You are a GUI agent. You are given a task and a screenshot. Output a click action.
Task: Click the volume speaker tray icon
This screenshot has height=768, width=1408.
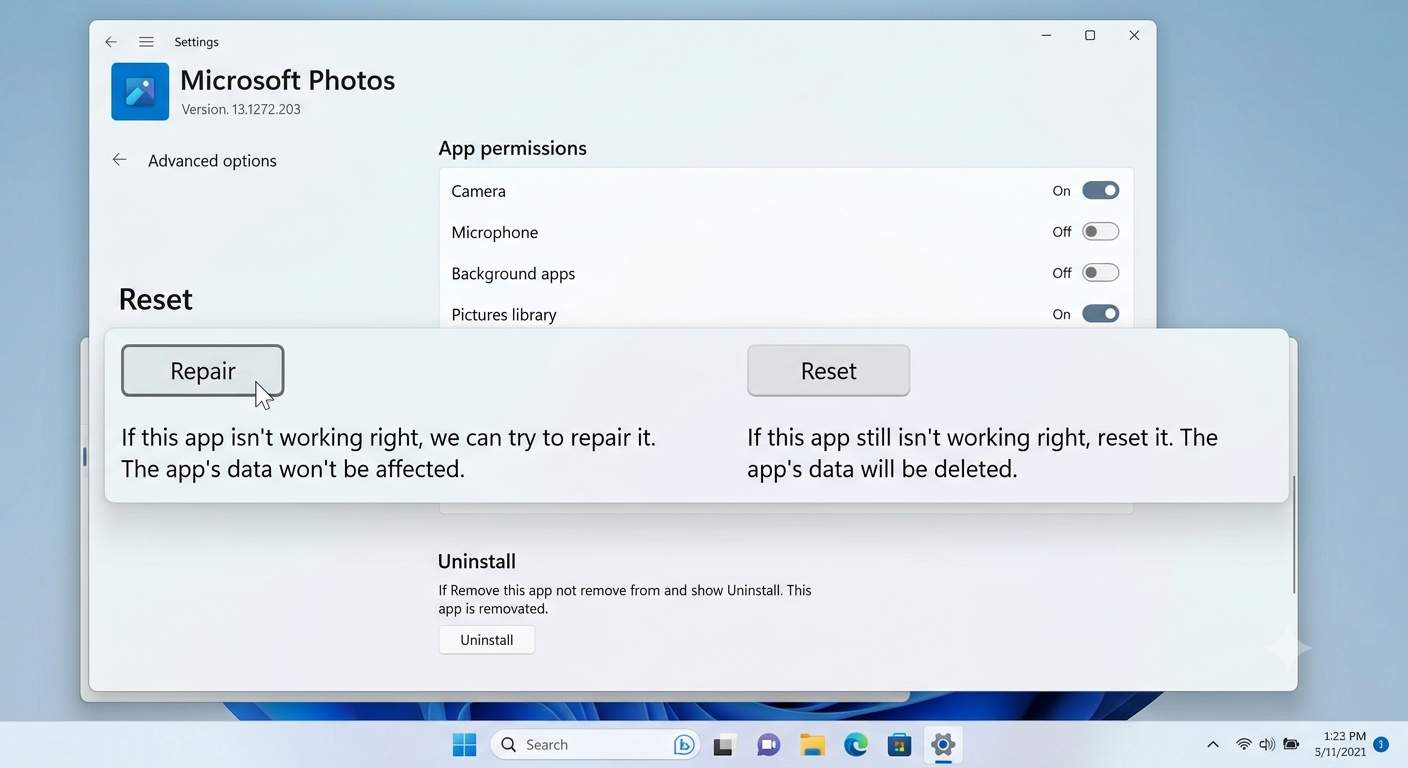1267,744
